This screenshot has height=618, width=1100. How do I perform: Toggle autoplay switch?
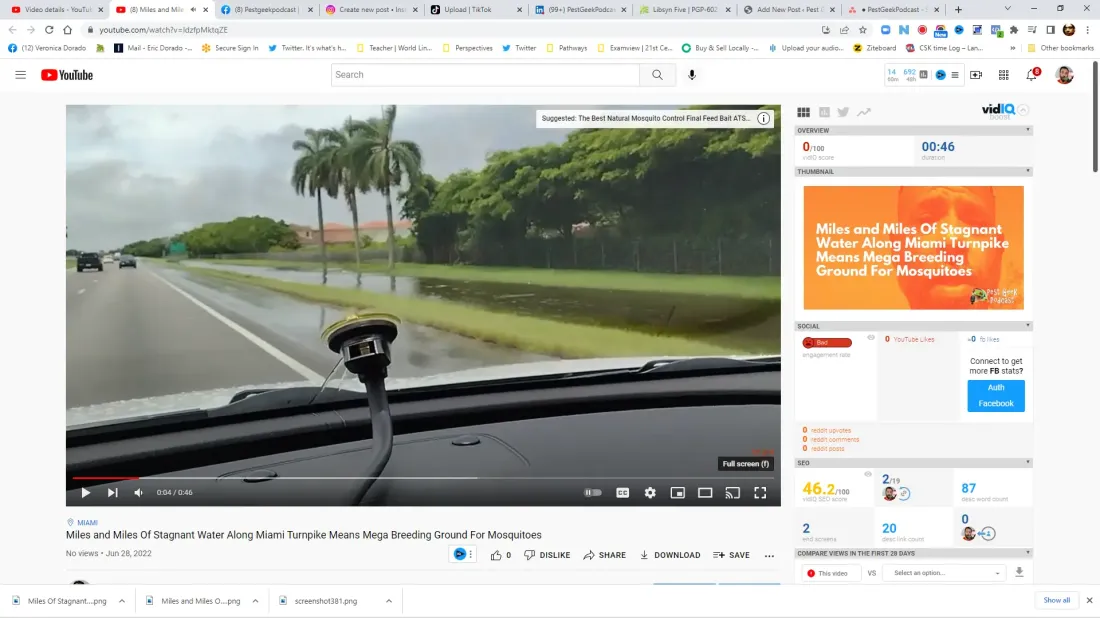[593, 492]
